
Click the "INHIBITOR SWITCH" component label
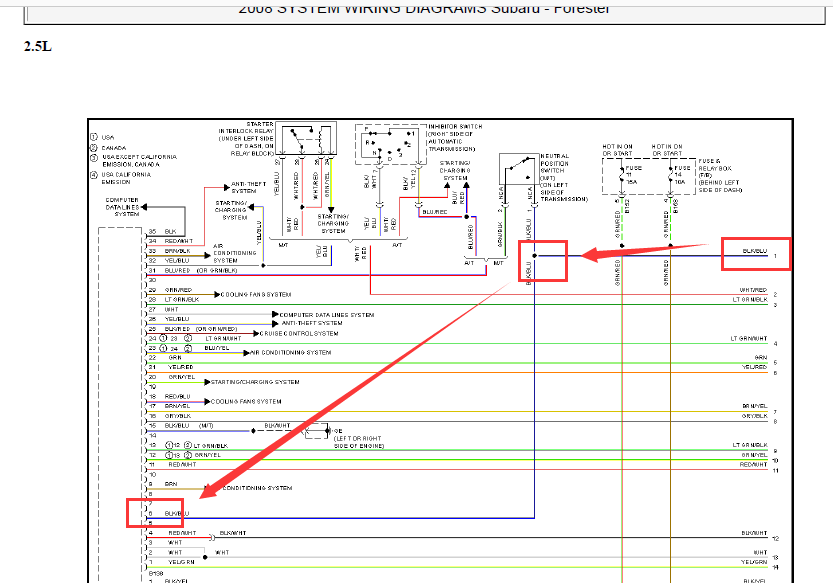[455, 138]
